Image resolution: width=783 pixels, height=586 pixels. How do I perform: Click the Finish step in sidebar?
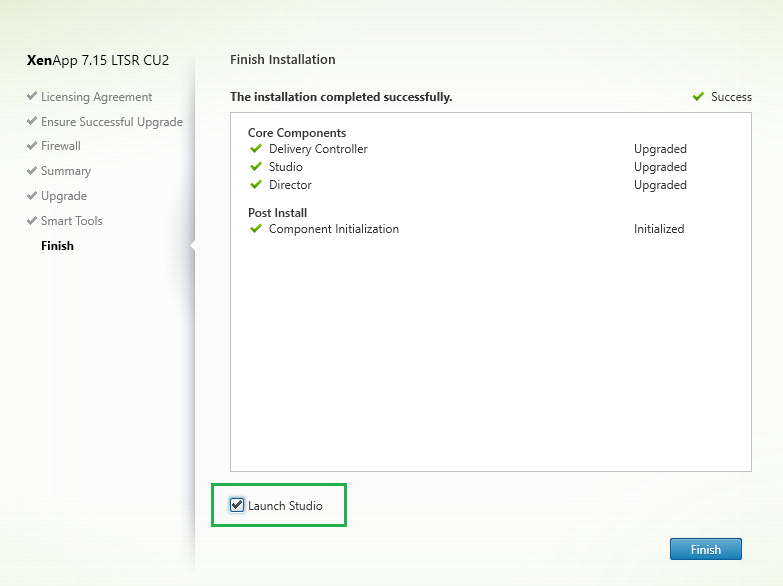(57, 246)
